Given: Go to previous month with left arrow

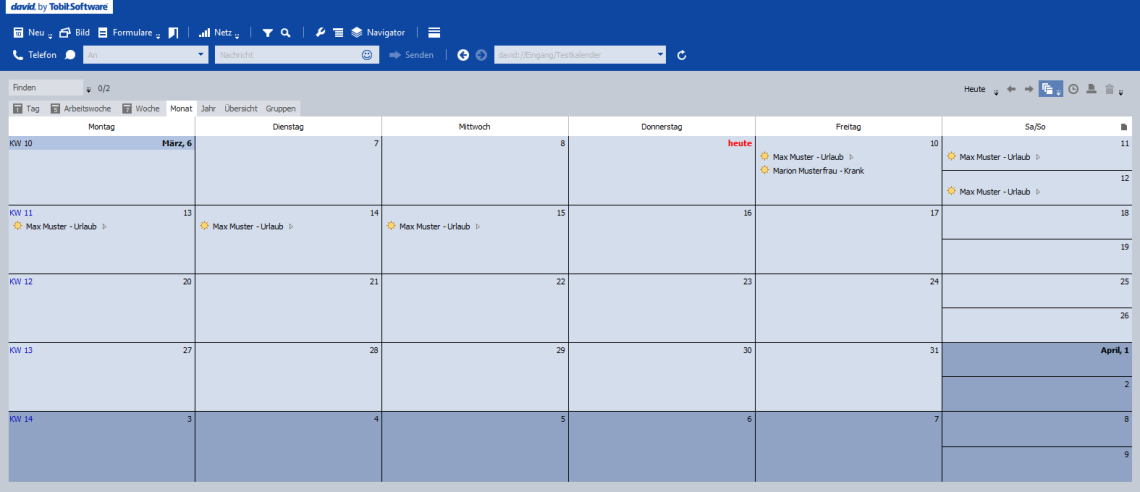Looking at the screenshot, I should [1011, 89].
